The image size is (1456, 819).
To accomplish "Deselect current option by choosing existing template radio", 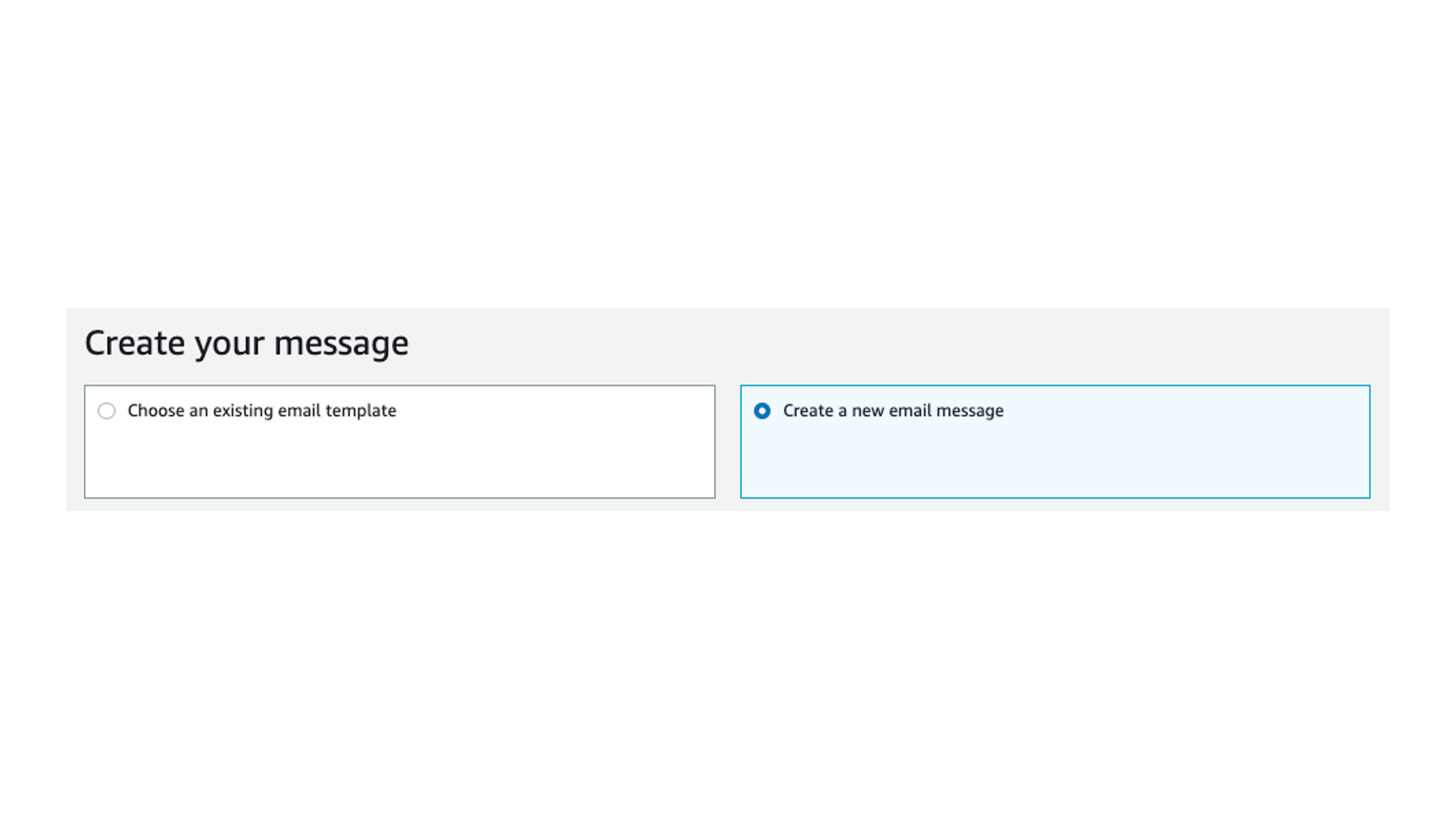I will [107, 412].
